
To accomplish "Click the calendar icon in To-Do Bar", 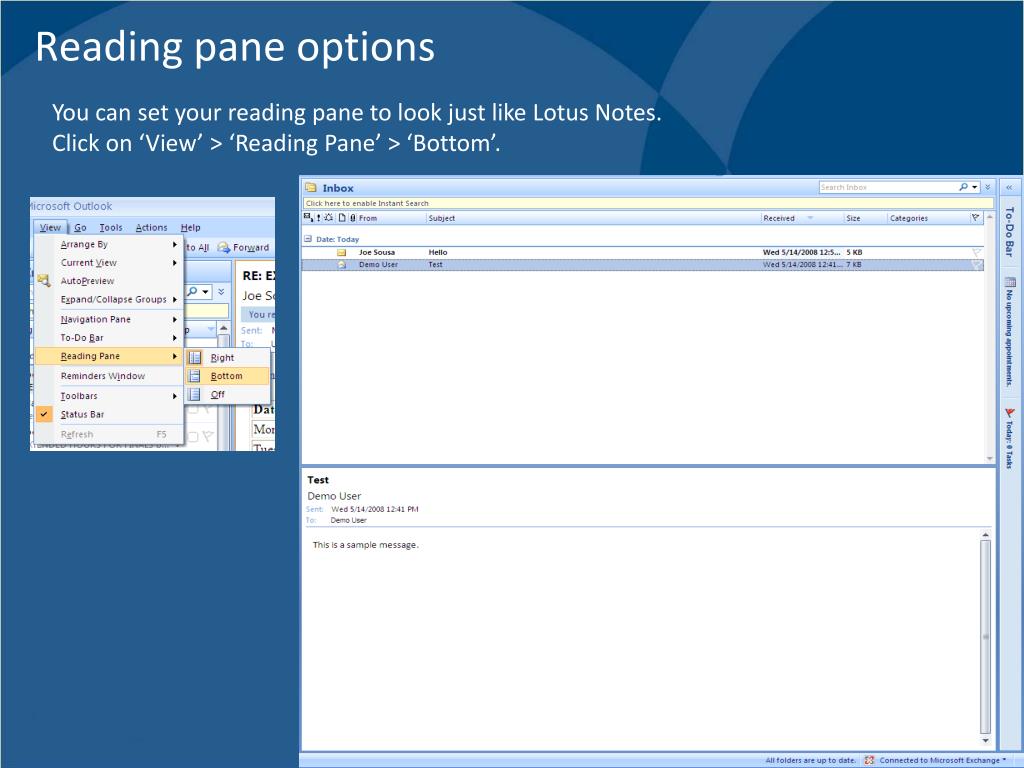I will (1010, 282).
